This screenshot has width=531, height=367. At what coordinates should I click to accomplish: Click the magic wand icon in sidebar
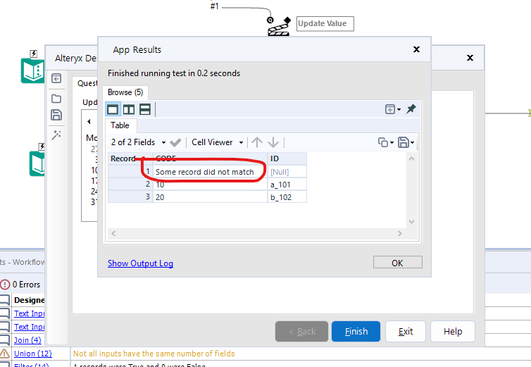(x=56, y=135)
